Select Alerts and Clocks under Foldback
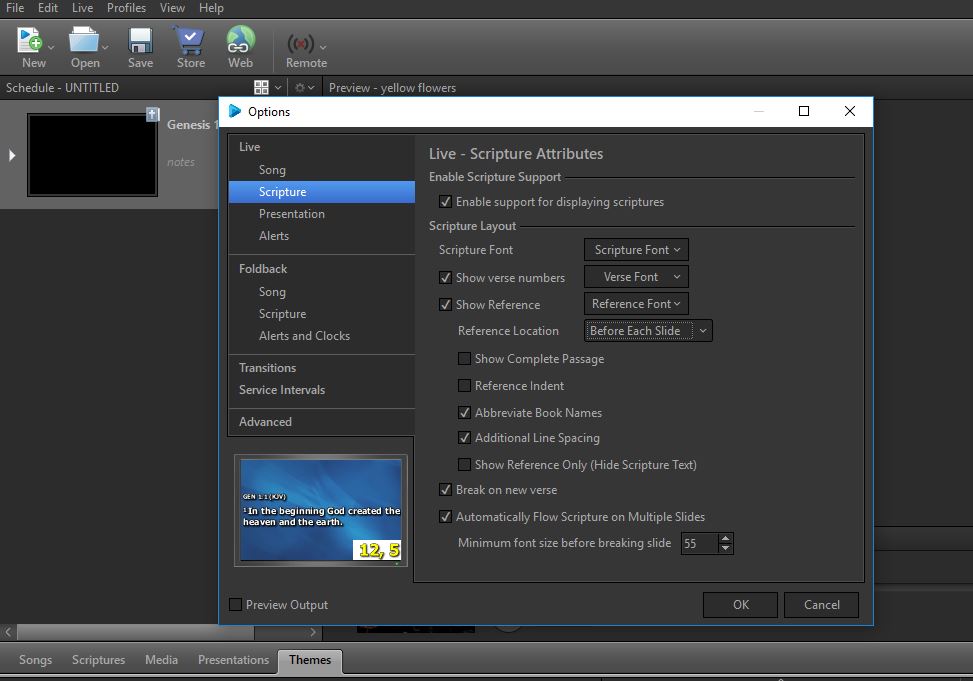The width and height of the screenshot is (973, 681). click(304, 336)
